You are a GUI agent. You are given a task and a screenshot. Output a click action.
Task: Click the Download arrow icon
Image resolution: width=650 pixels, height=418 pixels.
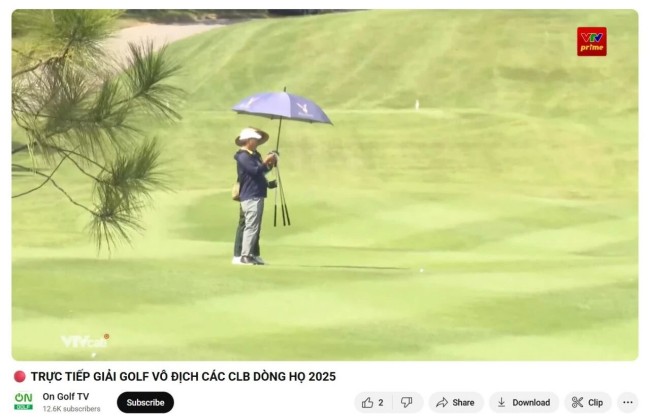click(502, 402)
